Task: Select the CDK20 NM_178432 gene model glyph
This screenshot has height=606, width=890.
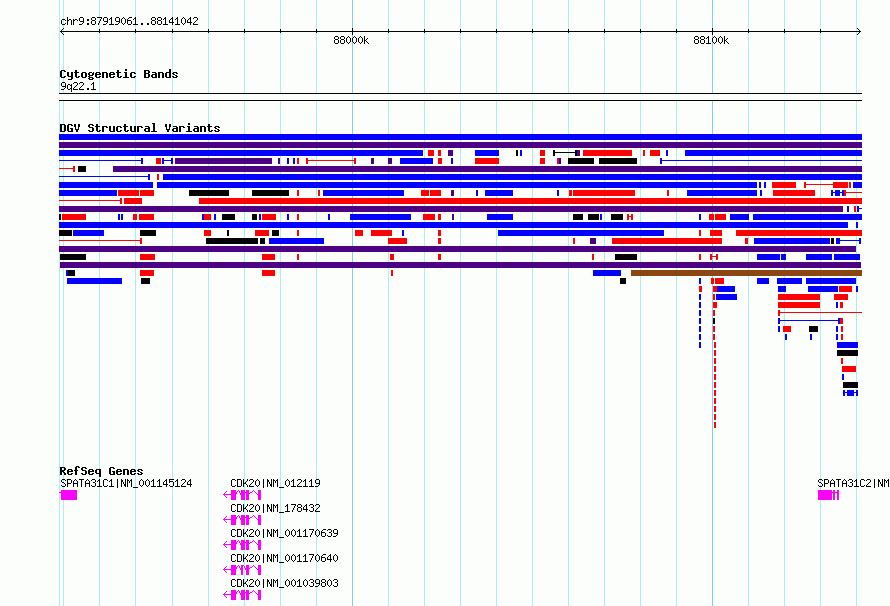Action: [x=242, y=520]
